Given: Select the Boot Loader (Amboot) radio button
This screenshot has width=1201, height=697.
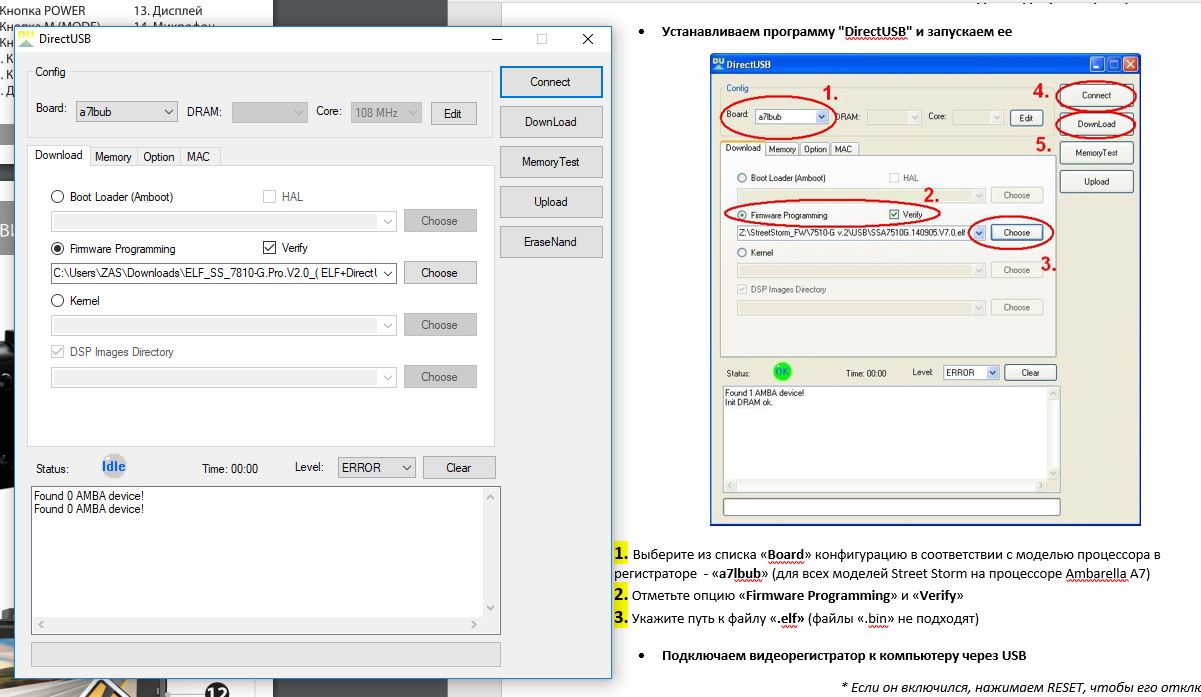Looking at the screenshot, I should click(x=58, y=197).
